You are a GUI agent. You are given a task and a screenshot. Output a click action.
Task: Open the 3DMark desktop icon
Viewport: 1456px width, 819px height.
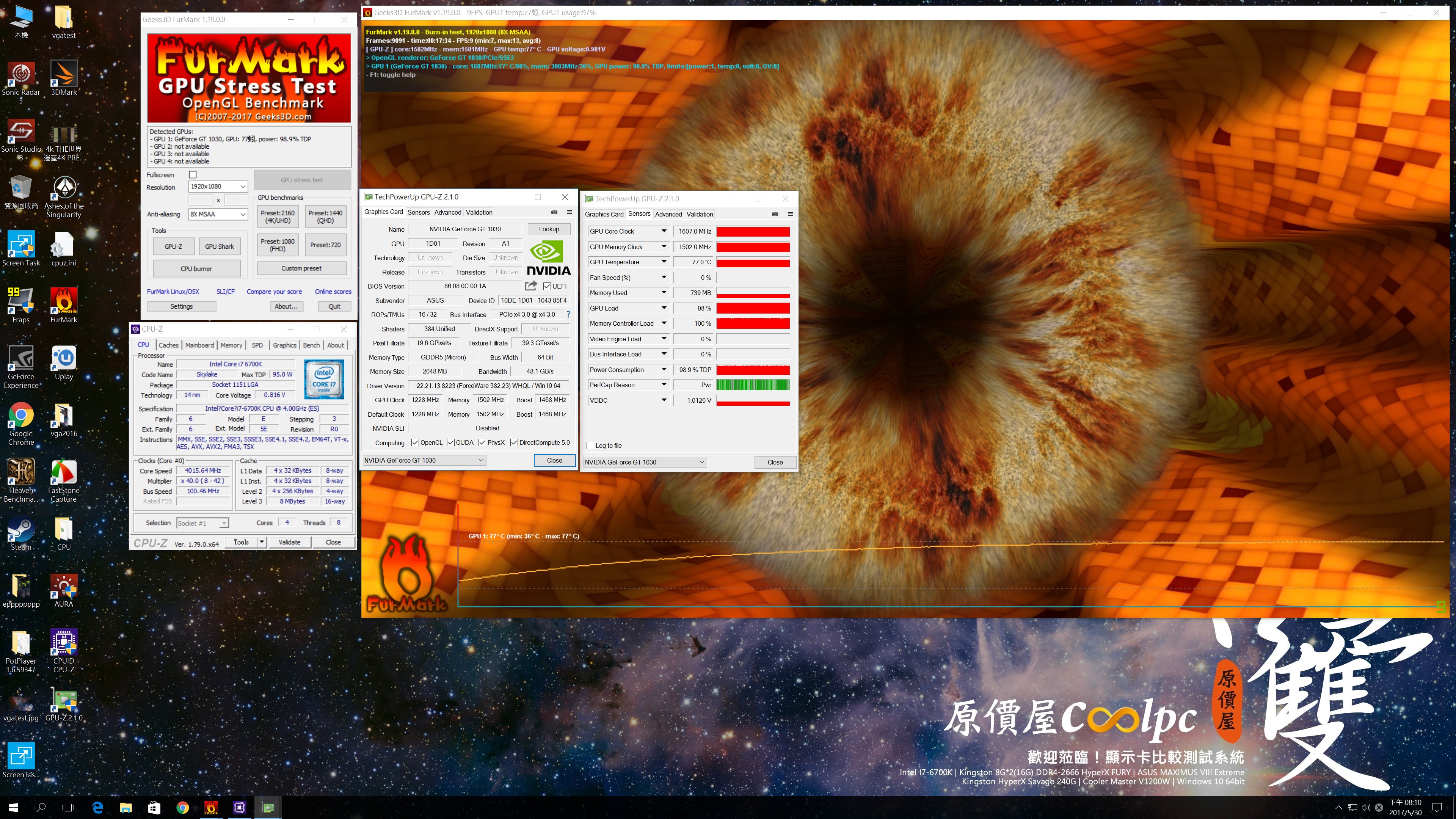pyautogui.click(x=64, y=78)
